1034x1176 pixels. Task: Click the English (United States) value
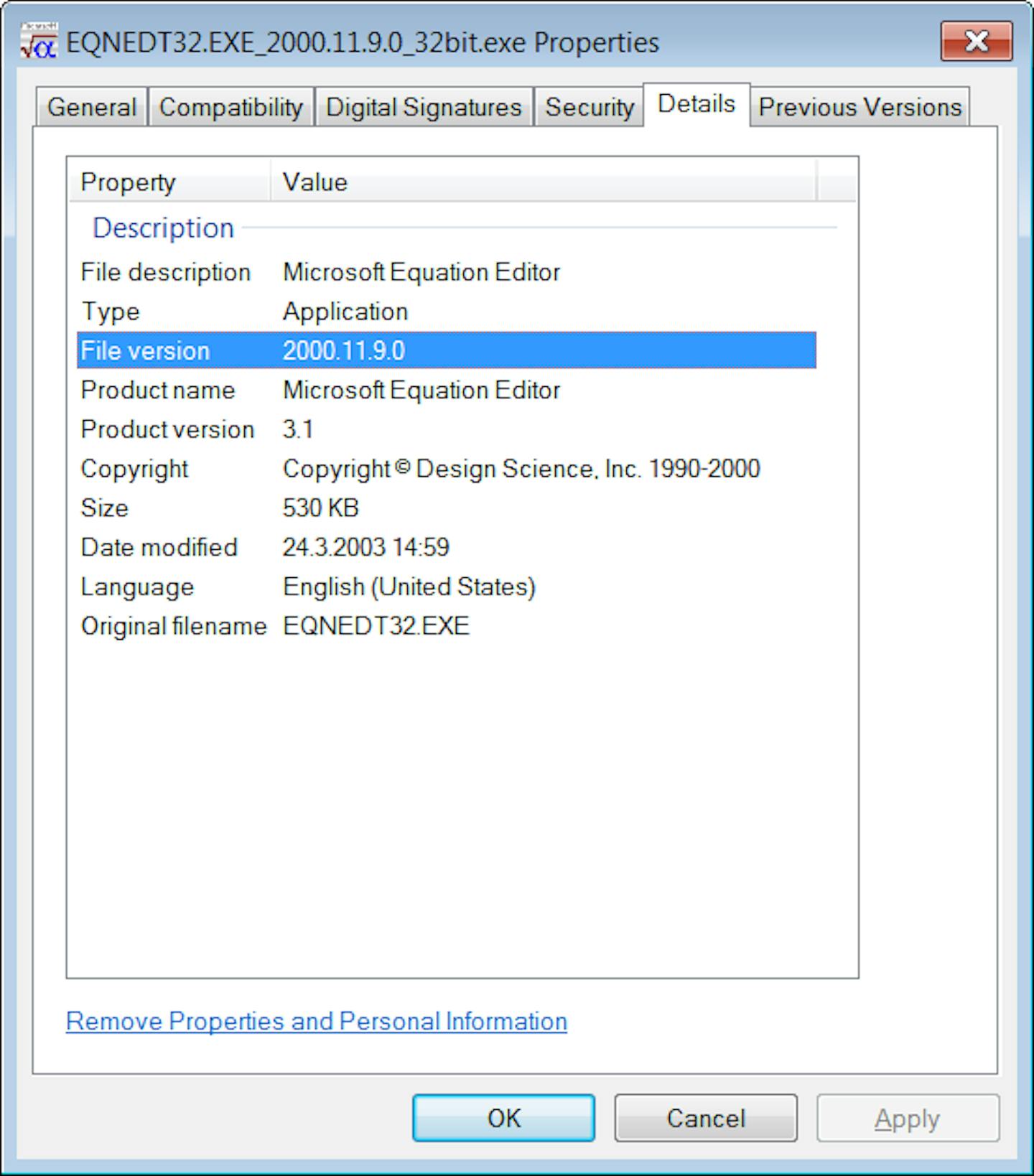409,587
